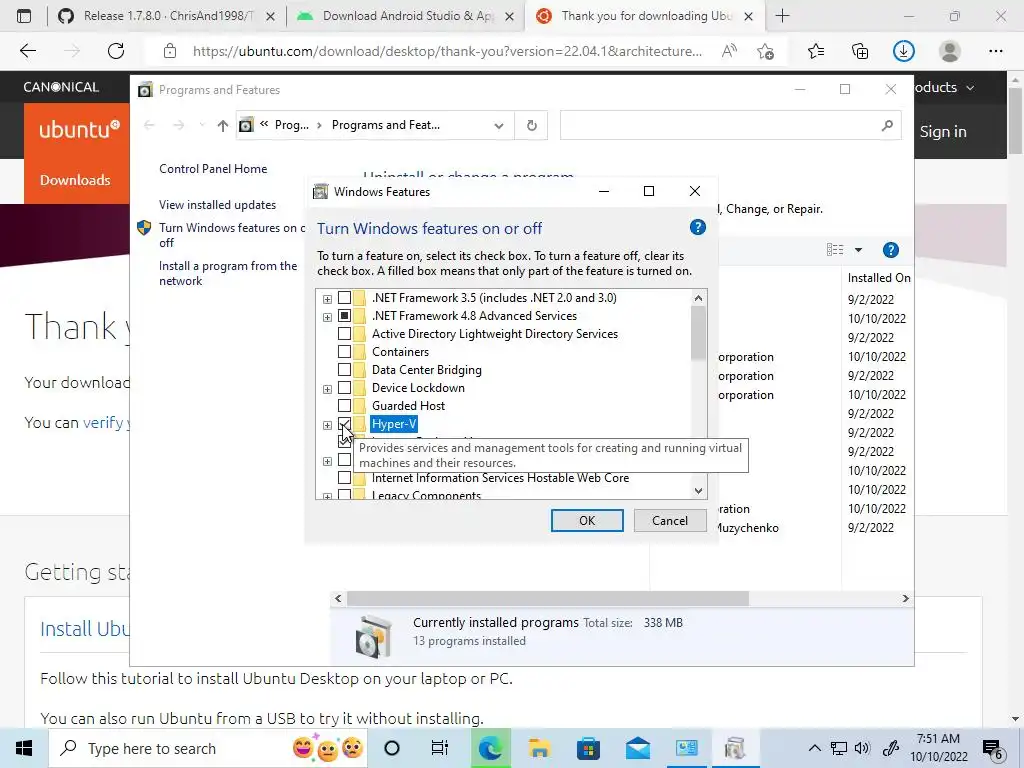The width and height of the screenshot is (1024, 768).
Task: Open Edge tab actions menu icon
Action: pos(24,16)
